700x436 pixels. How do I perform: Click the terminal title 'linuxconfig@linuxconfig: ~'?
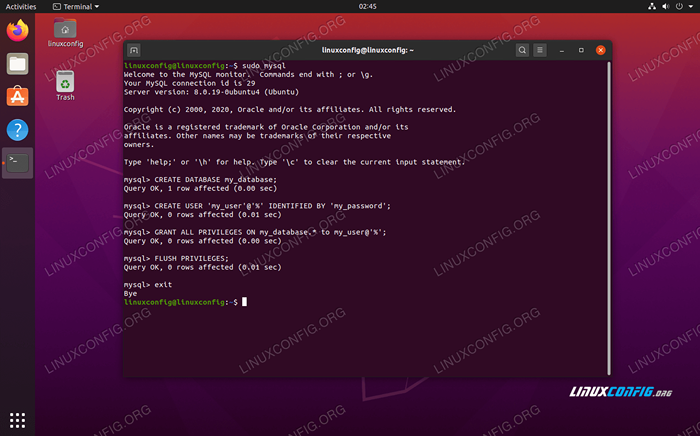pyautogui.click(x=367, y=50)
